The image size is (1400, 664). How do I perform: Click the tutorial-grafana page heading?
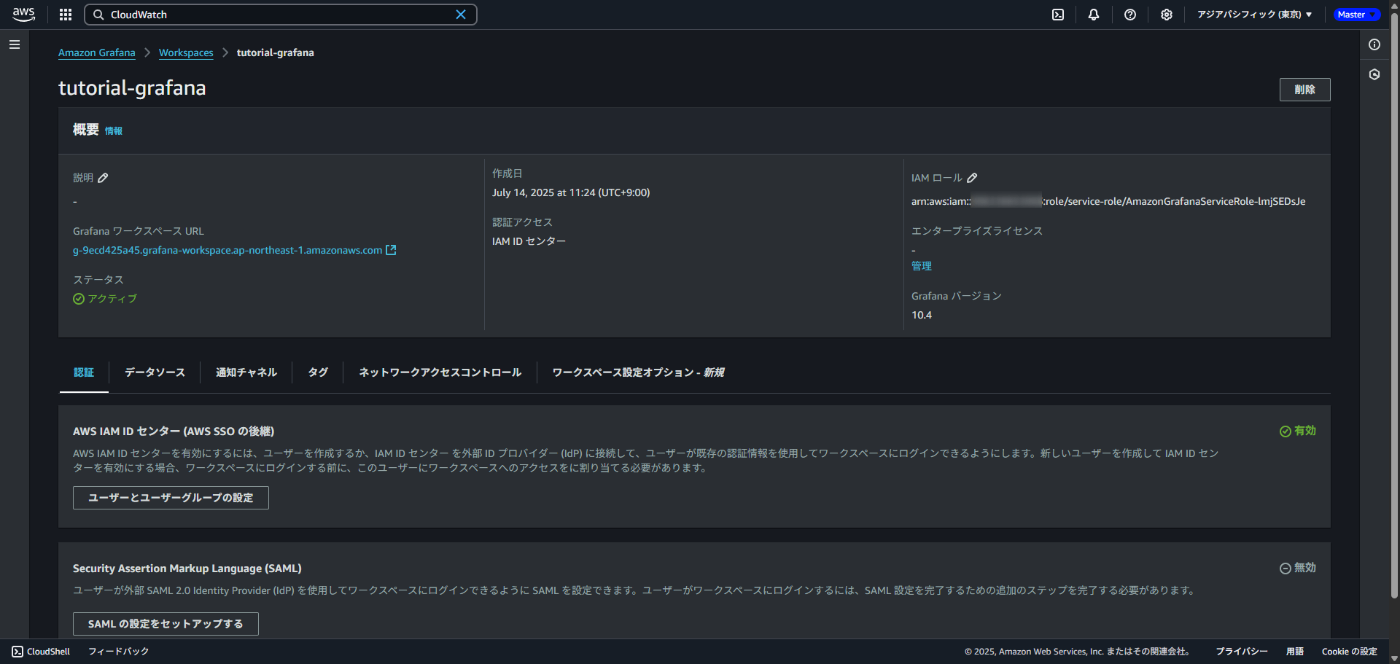point(132,88)
